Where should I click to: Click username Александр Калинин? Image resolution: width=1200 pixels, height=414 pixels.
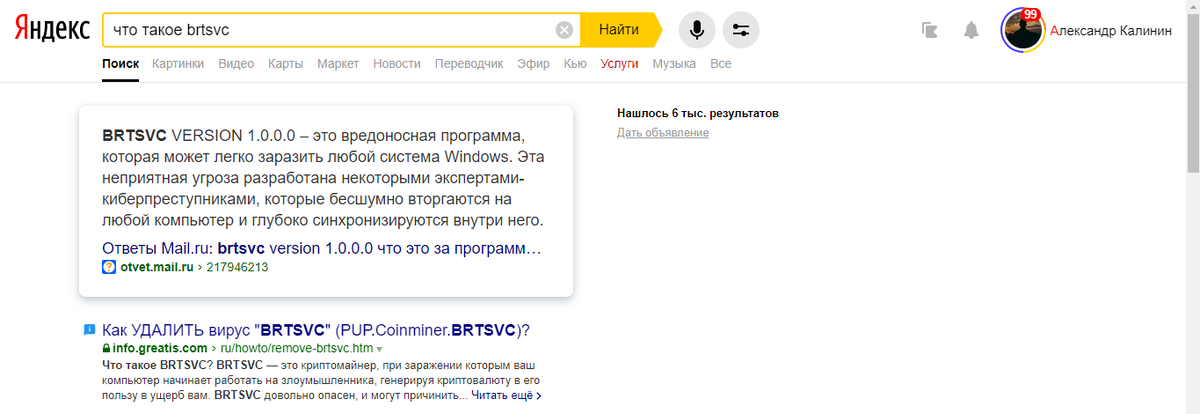[x=1112, y=31]
